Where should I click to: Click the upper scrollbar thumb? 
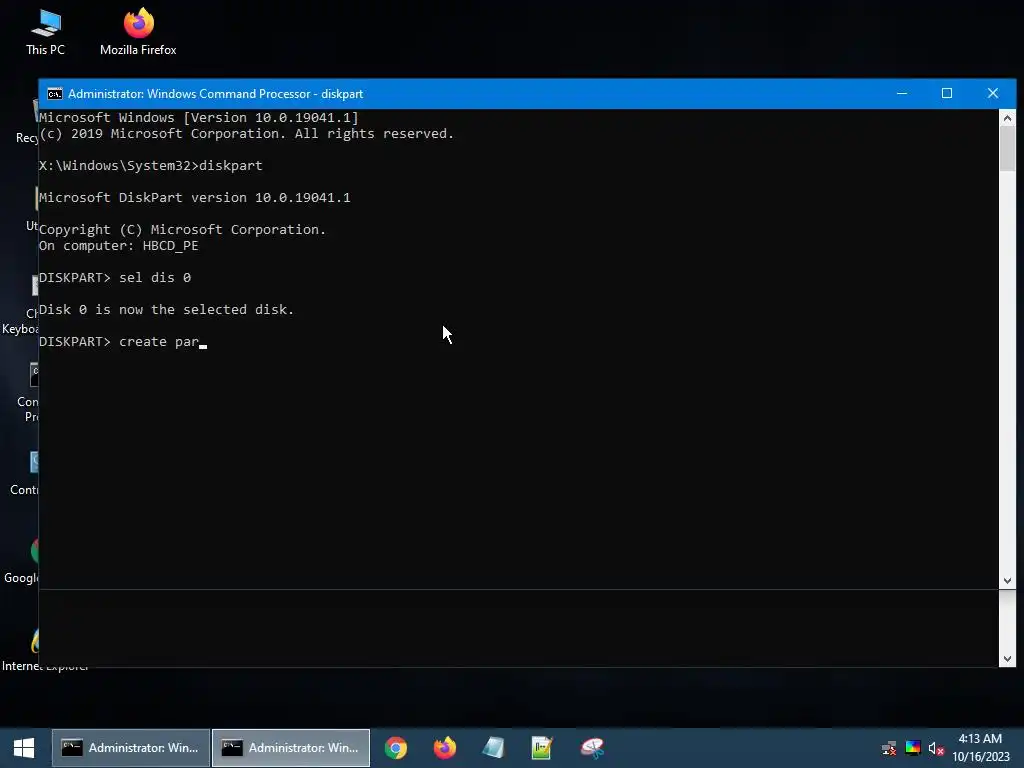pyautogui.click(x=1007, y=149)
